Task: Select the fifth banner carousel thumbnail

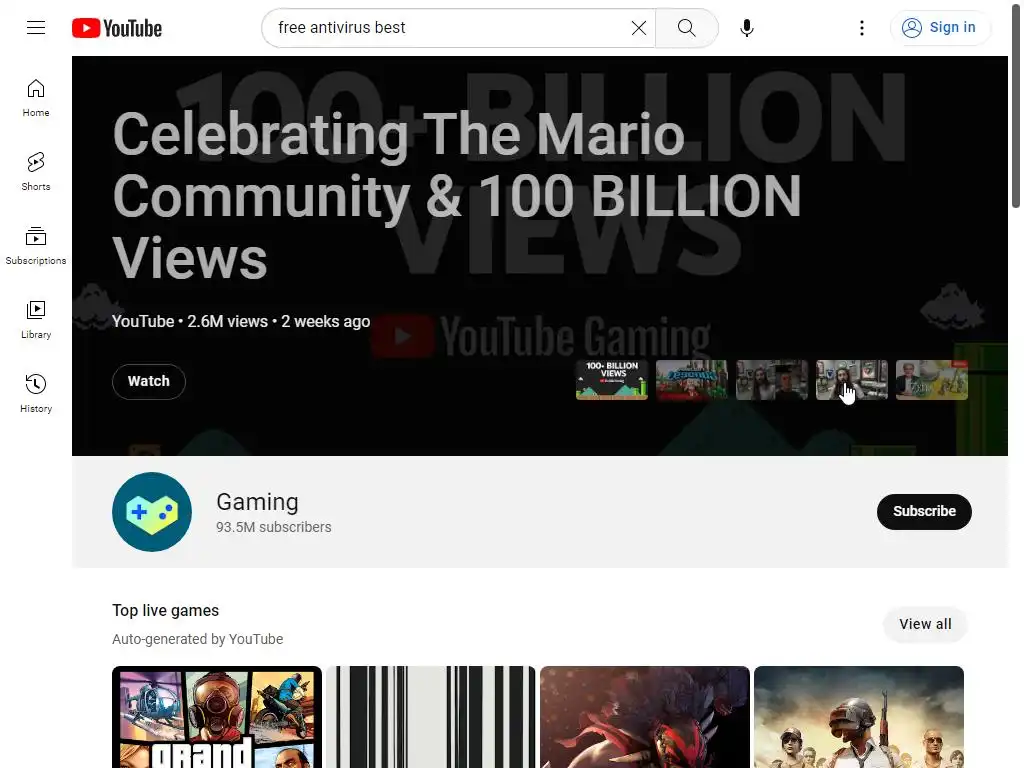Action: point(932,379)
